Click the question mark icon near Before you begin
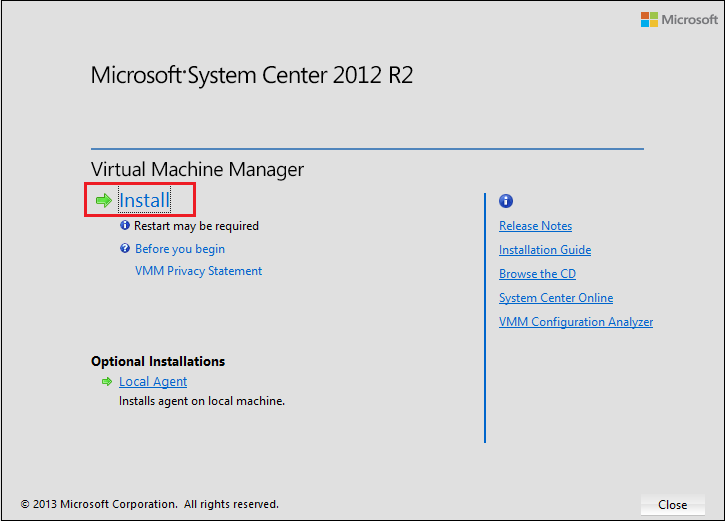The width and height of the screenshot is (725, 521). click(x=125, y=249)
